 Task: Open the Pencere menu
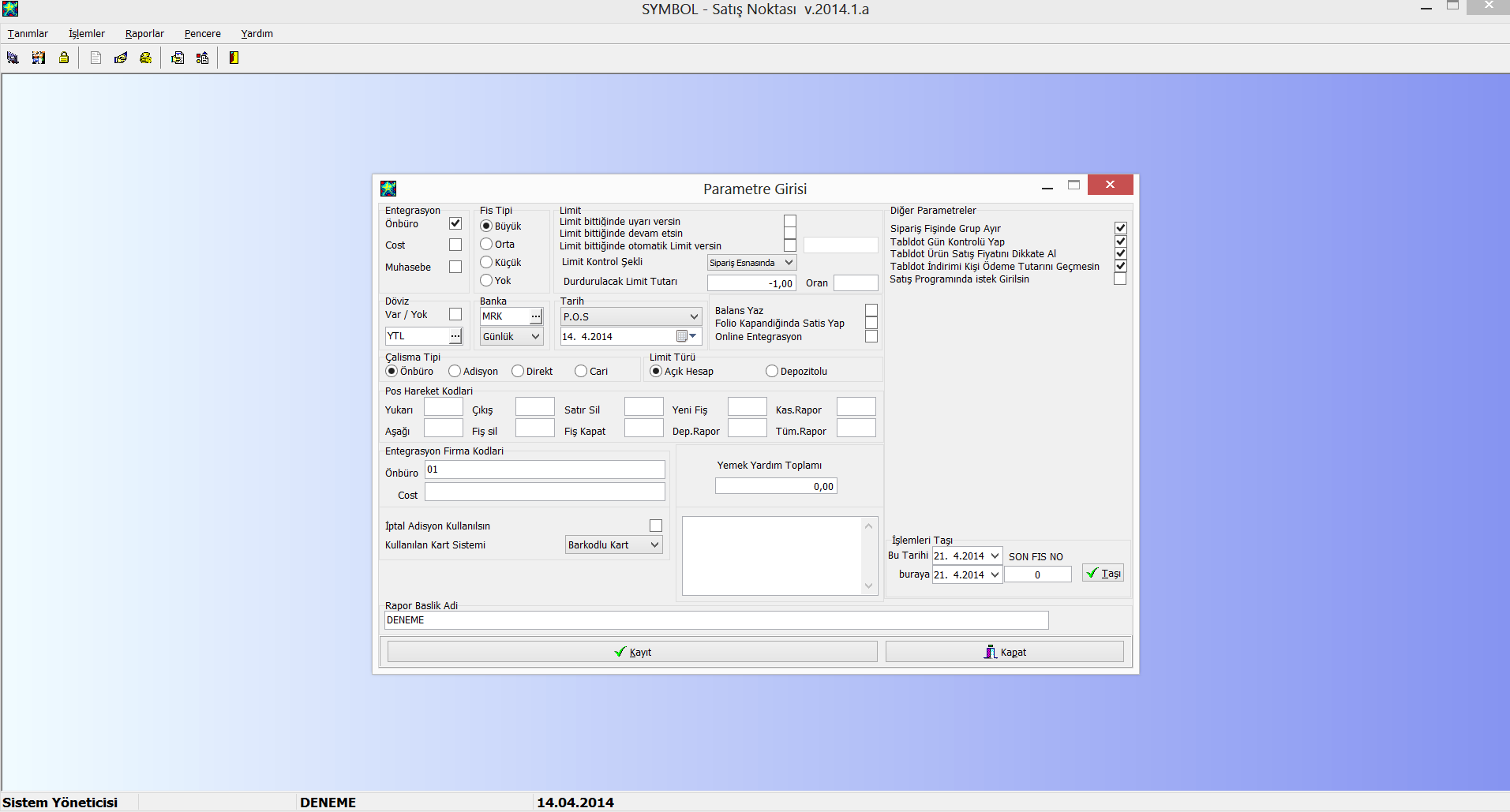(203, 33)
